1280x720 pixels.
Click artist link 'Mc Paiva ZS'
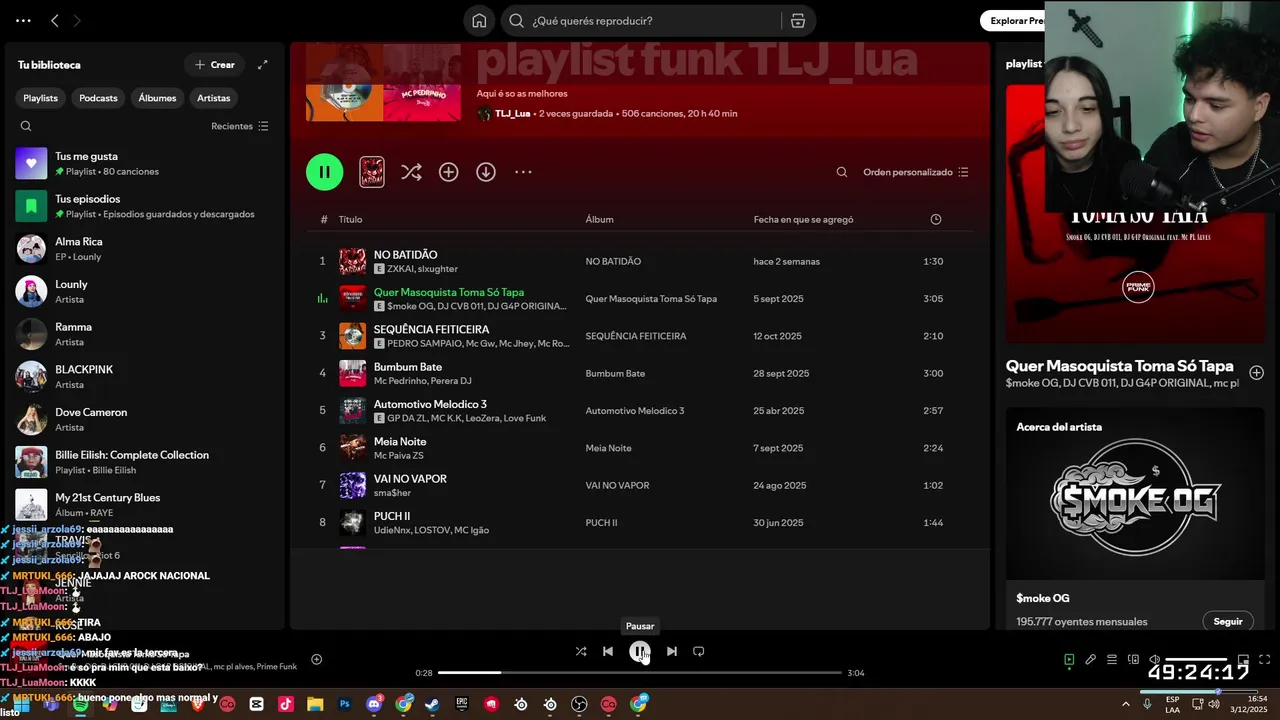tap(398, 455)
